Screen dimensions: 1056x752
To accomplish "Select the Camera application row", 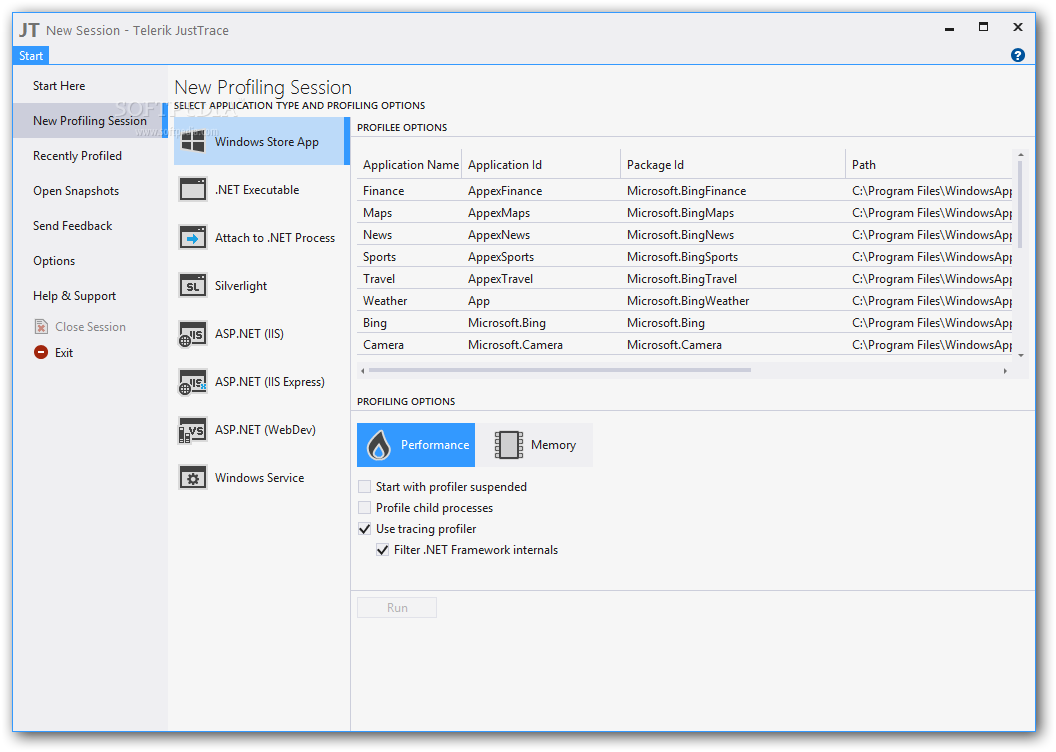I will click(x=684, y=345).
